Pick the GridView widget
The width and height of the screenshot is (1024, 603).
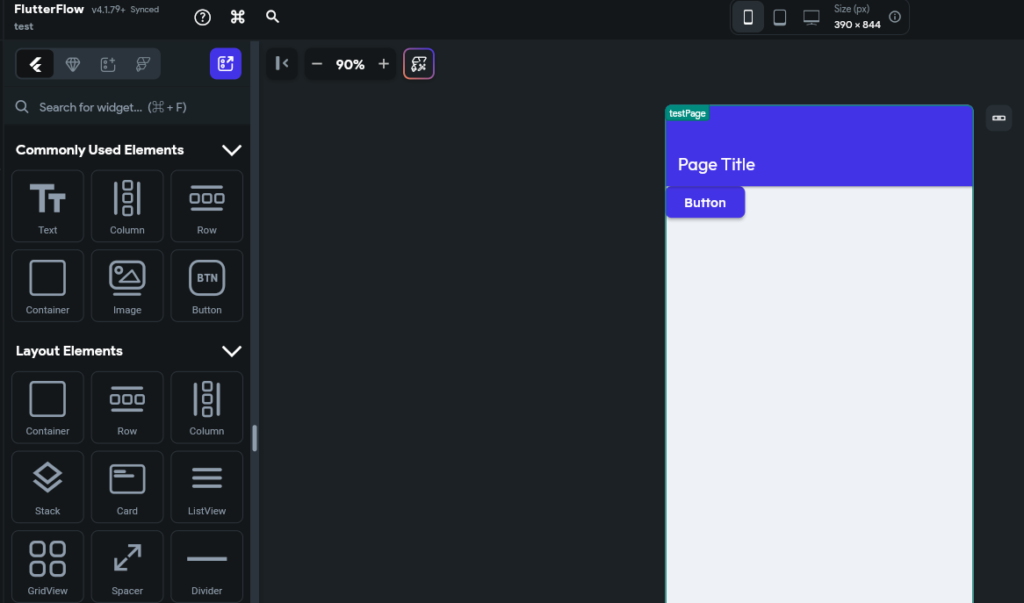[x=48, y=565]
